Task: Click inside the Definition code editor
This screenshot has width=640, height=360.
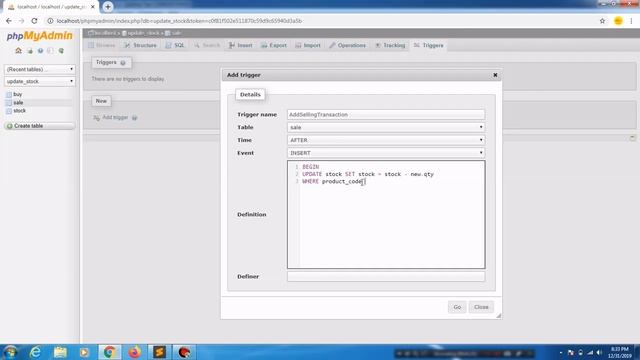Action: pos(386,215)
